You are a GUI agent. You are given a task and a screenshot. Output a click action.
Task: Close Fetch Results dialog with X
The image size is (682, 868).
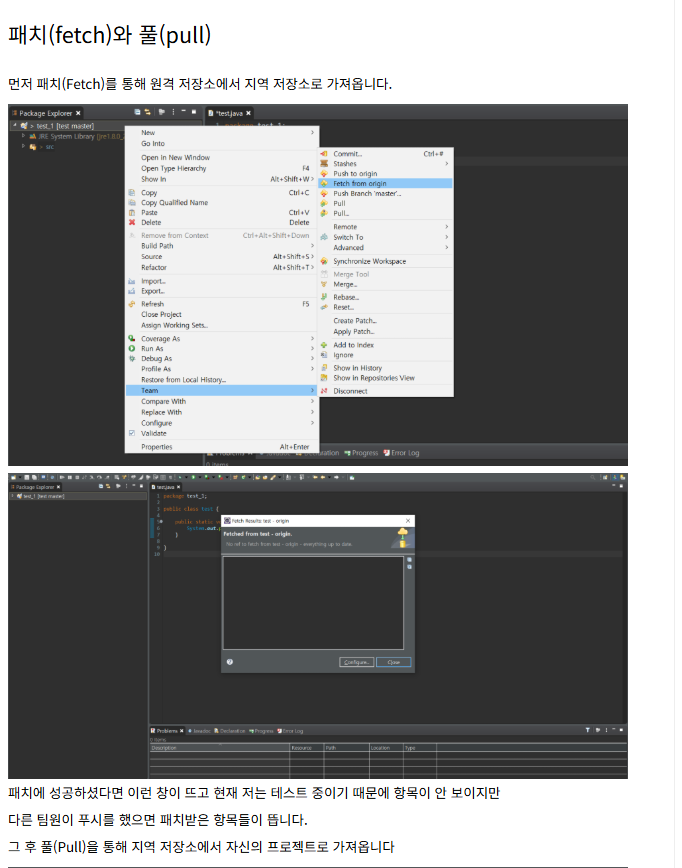click(408, 521)
